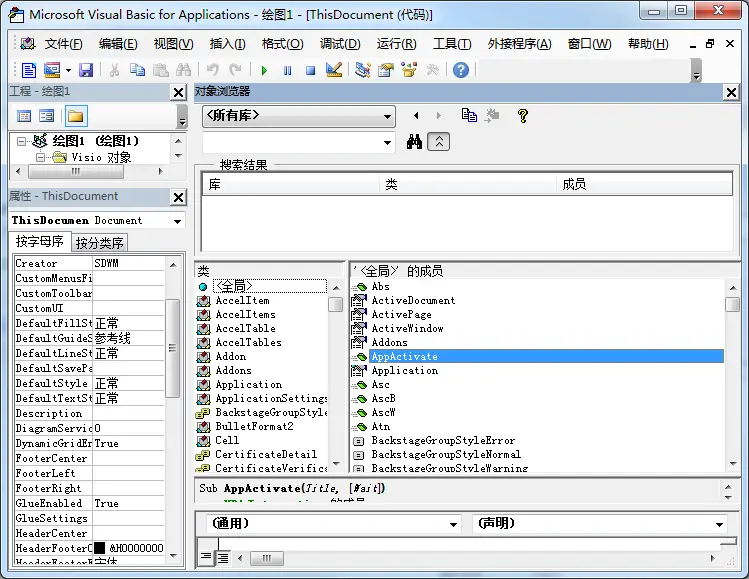Open the 编辑(E) menu
Viewport: 749px width, 579px height.
click(x=118, y=44)
